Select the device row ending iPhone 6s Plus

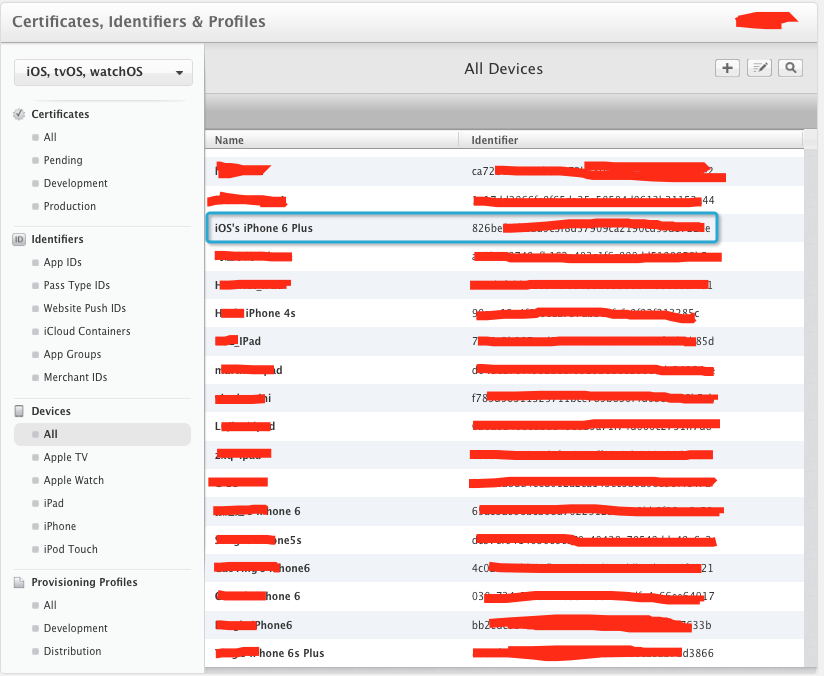click(x=504, y=653)
